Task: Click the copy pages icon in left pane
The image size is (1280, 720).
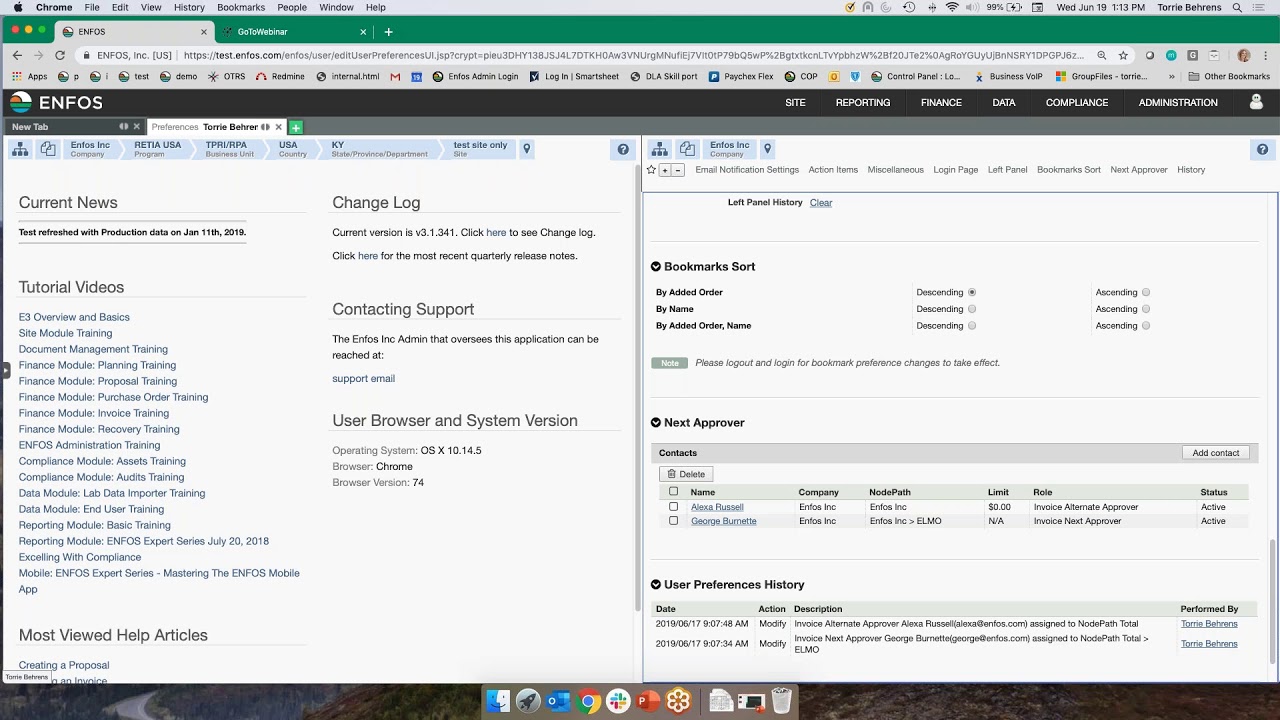Action: tap(48, 149)
